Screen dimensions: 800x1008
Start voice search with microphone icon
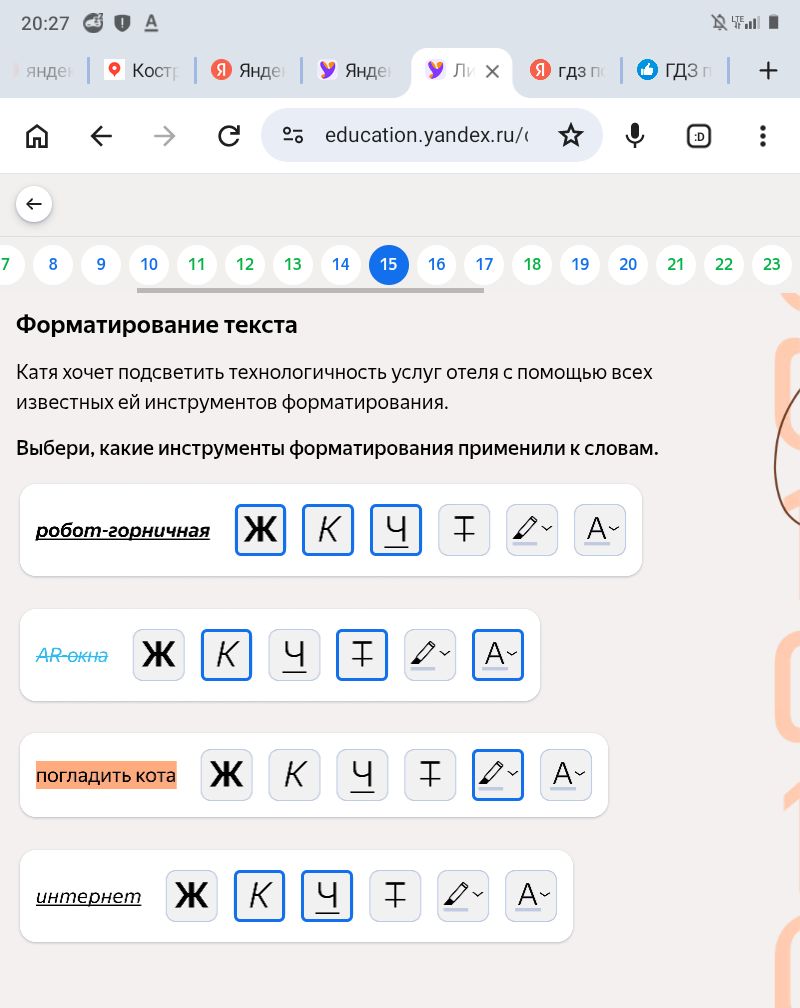click(635, 136)
